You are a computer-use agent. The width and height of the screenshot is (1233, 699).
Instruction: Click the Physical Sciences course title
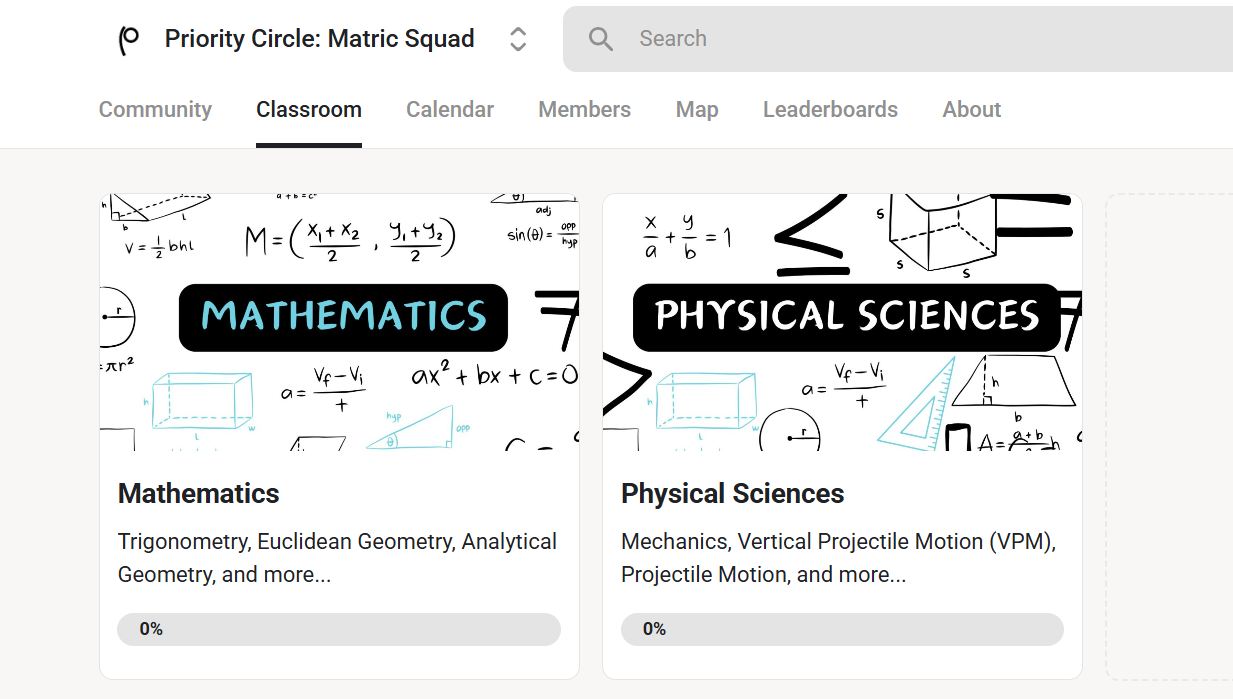click(732, 494)
